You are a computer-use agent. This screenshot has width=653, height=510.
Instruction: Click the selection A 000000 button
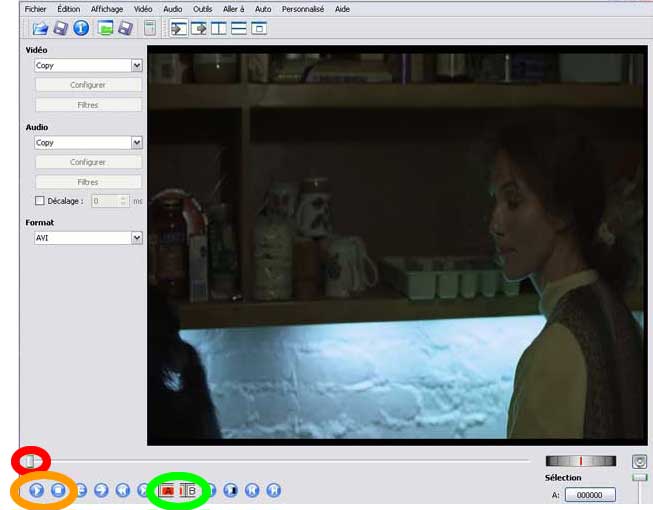590,495
